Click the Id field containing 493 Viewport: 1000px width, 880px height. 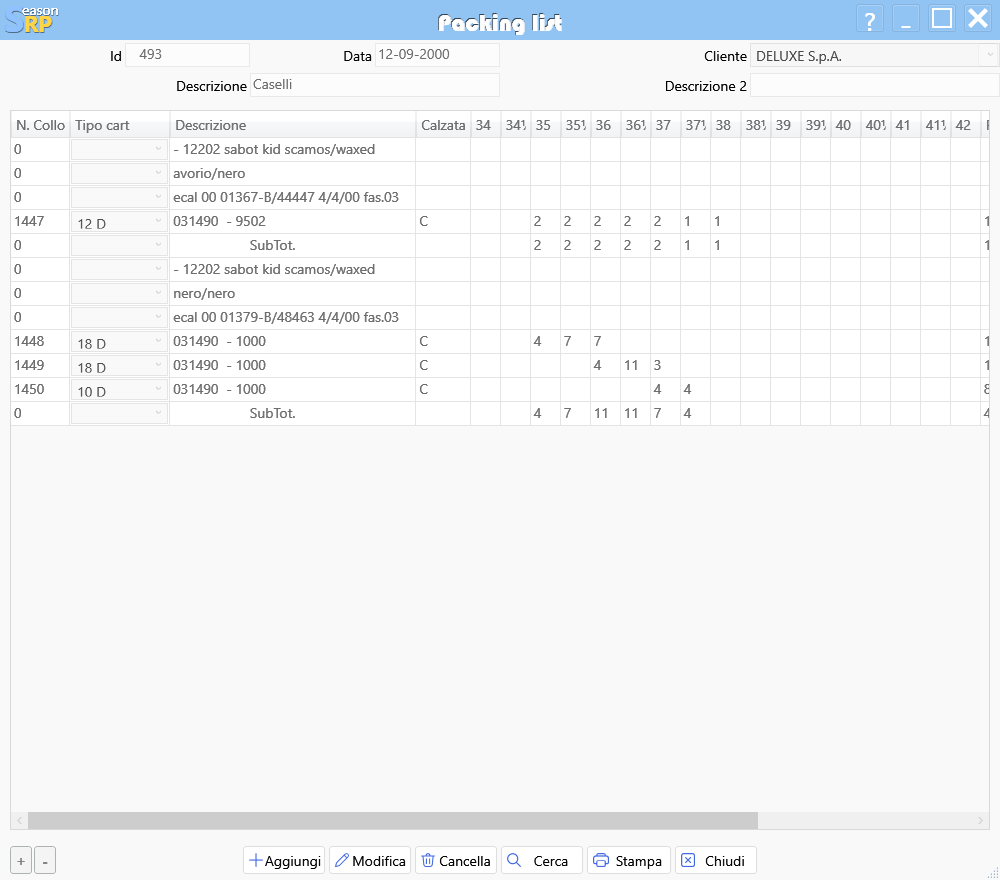(188, 55)
